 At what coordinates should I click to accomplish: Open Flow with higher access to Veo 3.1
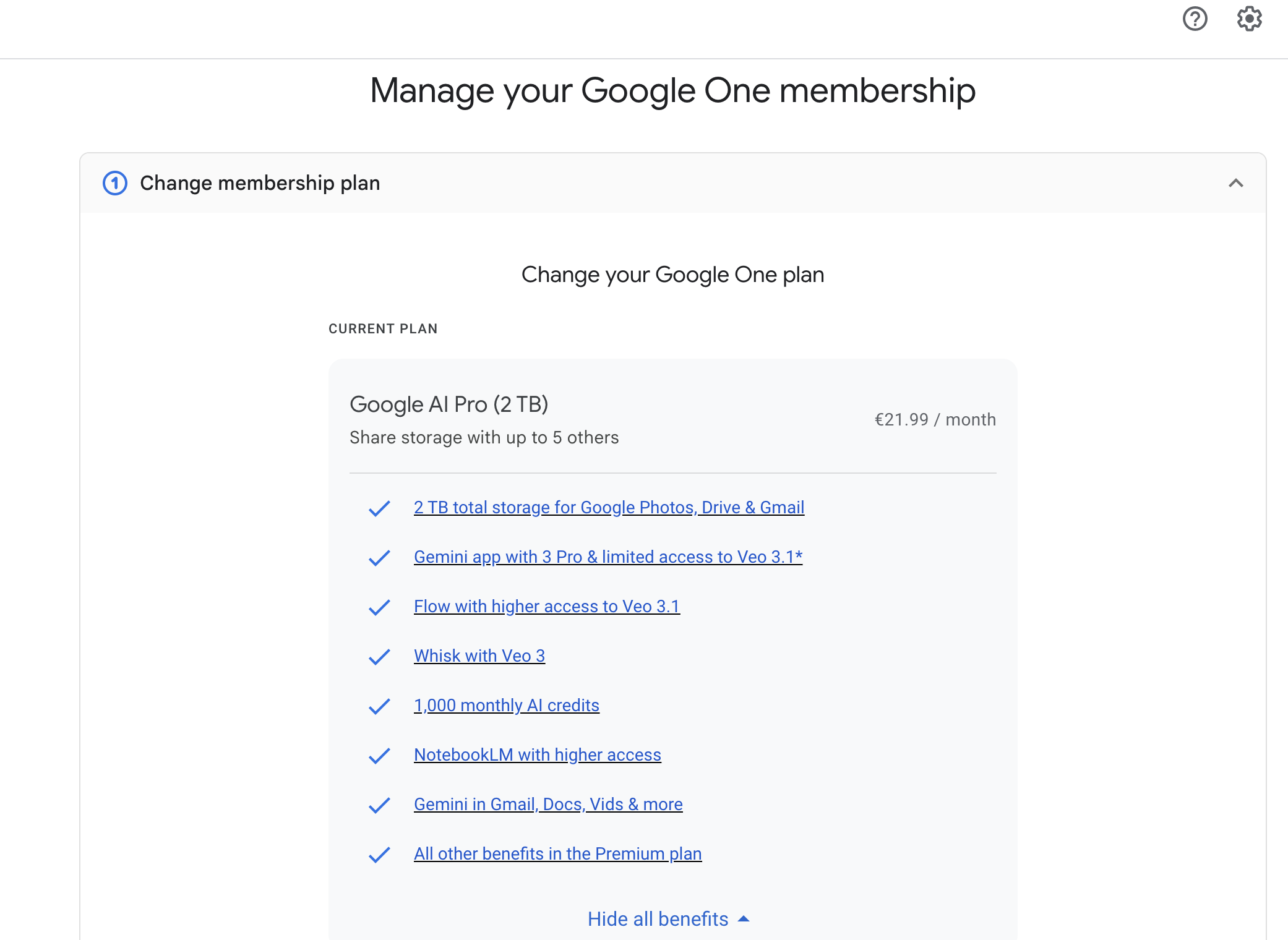[546, 607]
